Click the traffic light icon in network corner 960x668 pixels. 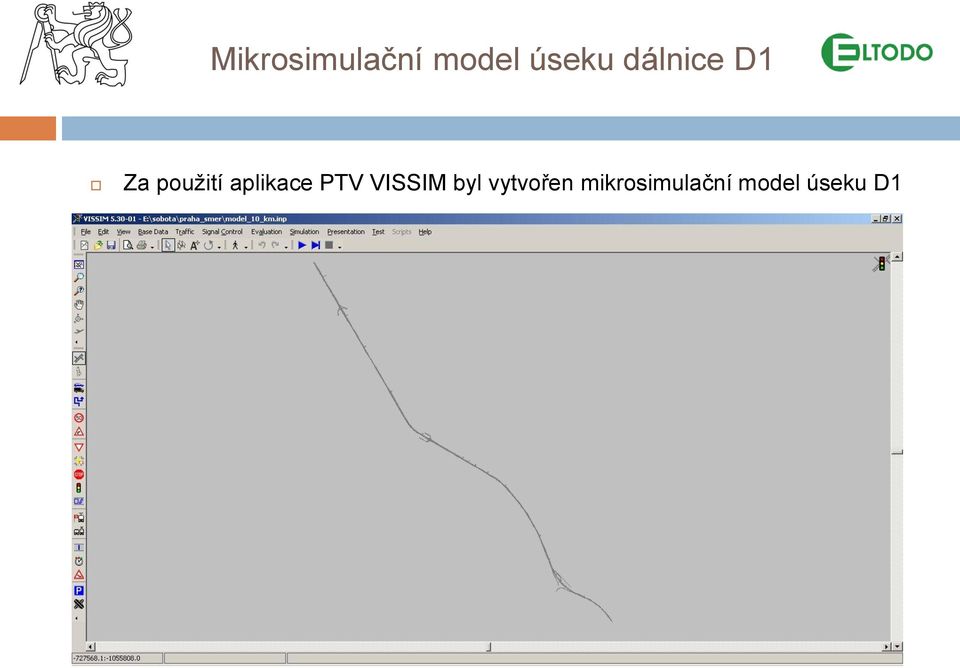point(880,264)
